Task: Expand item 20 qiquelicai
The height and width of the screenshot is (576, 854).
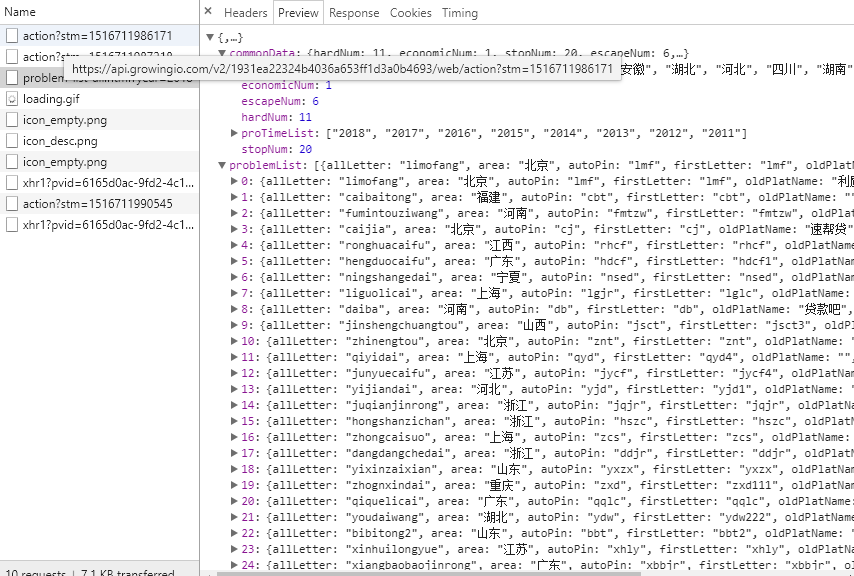Action: (x=234, y=501)
